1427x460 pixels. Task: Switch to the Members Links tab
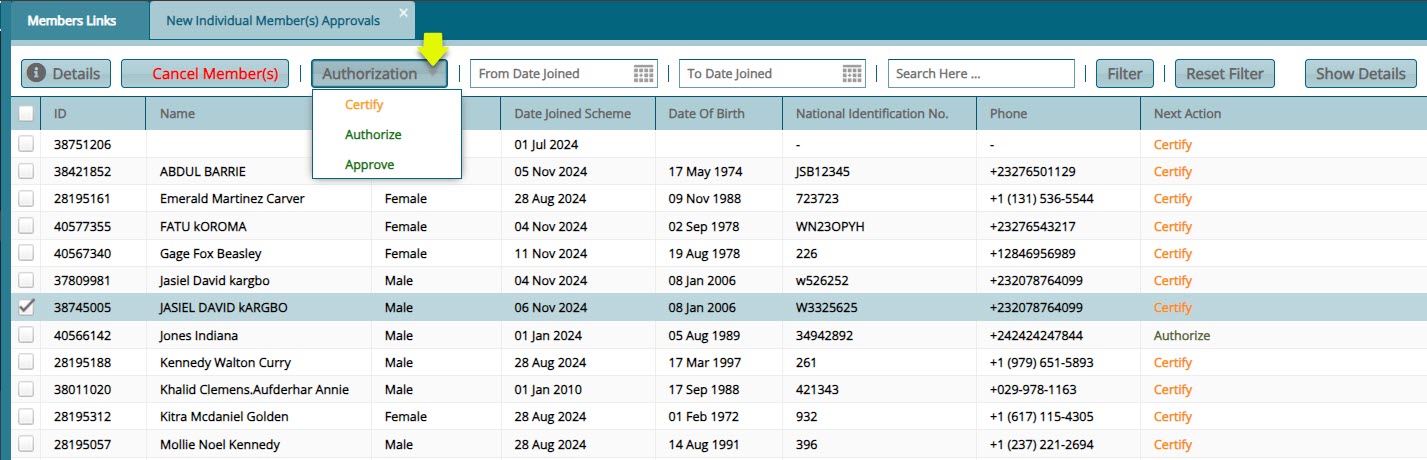point(71,20)
